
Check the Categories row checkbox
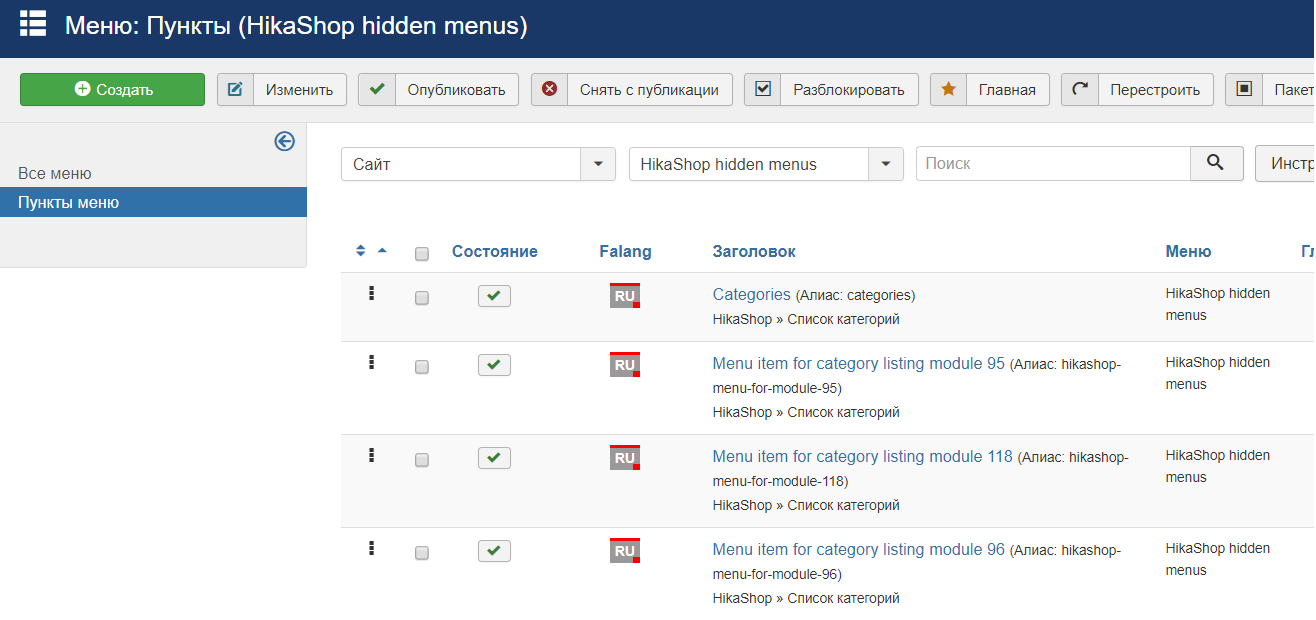coord(422,298)
